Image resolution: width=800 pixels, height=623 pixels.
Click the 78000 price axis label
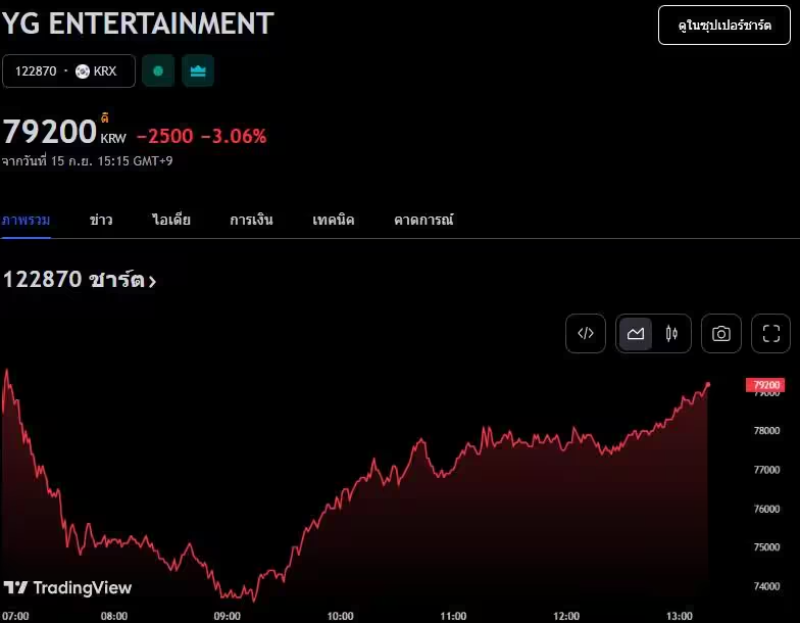point(767,431)
